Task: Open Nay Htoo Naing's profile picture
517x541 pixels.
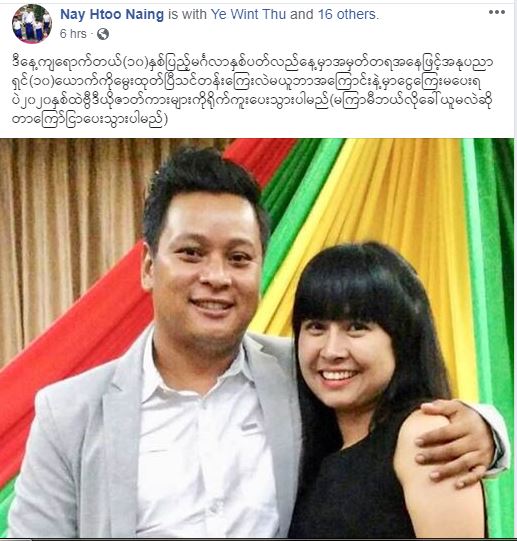Action: (32, 24)
